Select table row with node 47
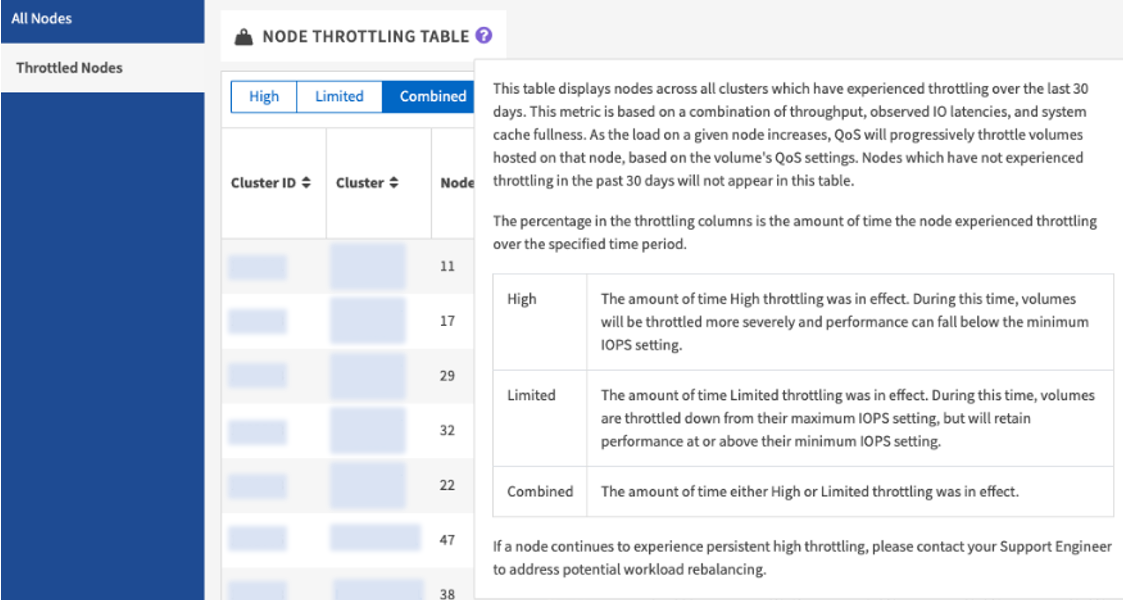 (447, 540)
